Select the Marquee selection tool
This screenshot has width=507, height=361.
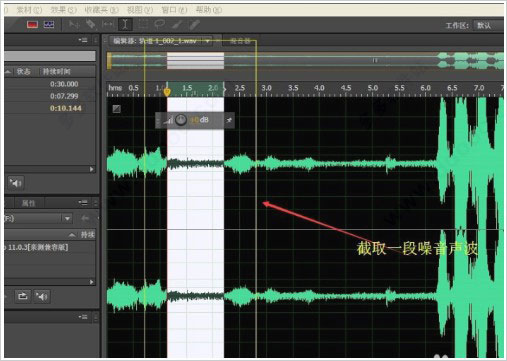pyautogui.click(x=143, y=24)
